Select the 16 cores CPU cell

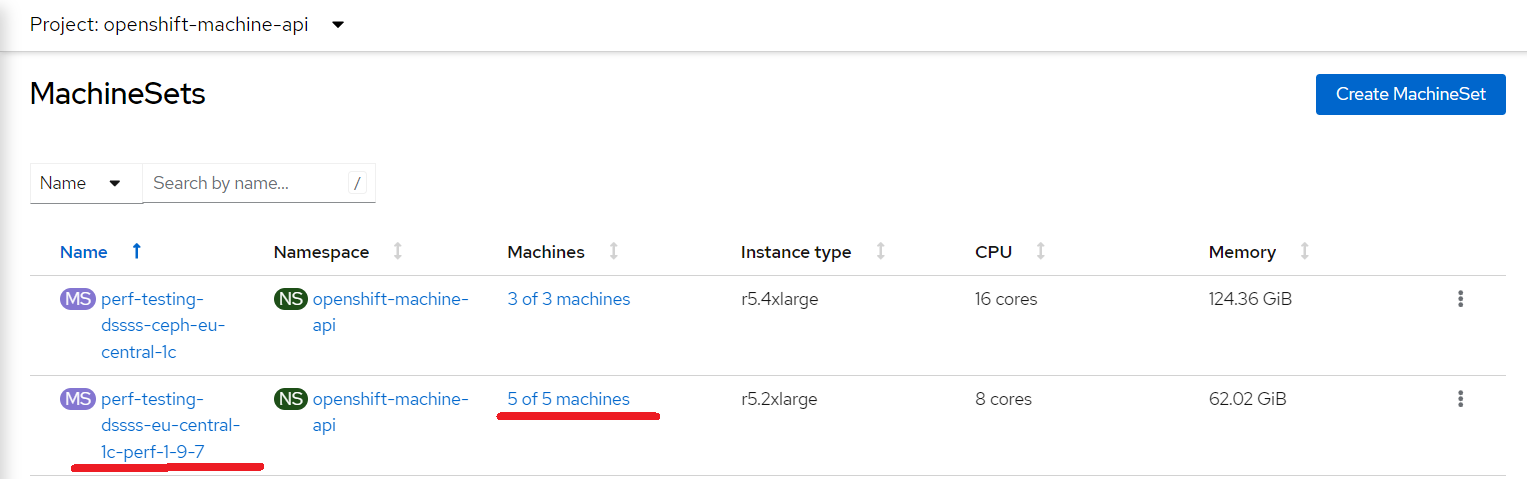[1006, 299]
